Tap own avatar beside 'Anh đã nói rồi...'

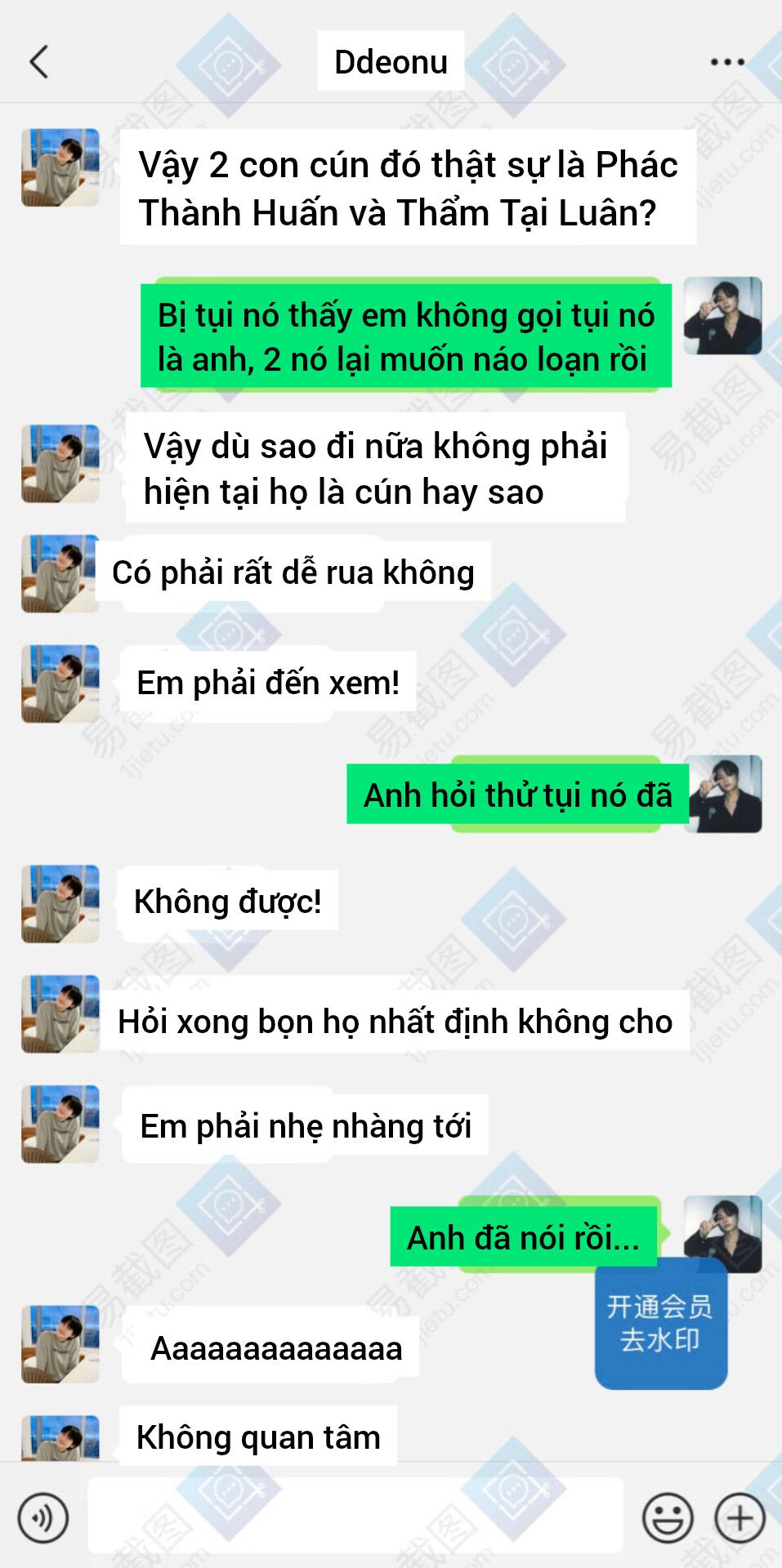coord(723,1235)
